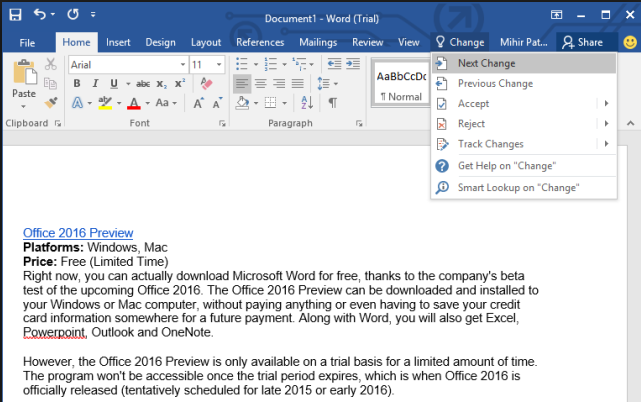This screenshot has height=402, width=641.
Task: Toggle Align Left paragraph
Action: 242,84
